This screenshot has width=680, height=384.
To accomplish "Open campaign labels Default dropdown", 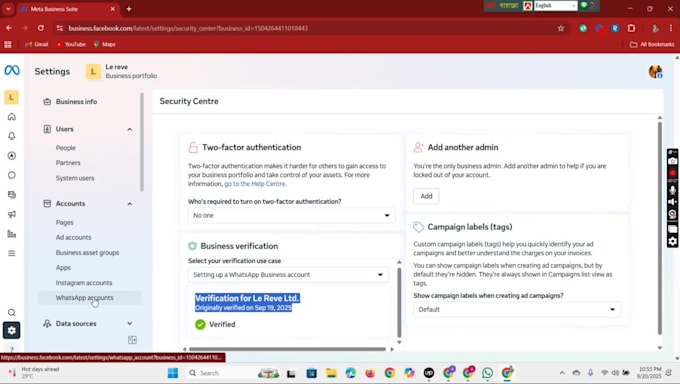I will coord(517,309).
